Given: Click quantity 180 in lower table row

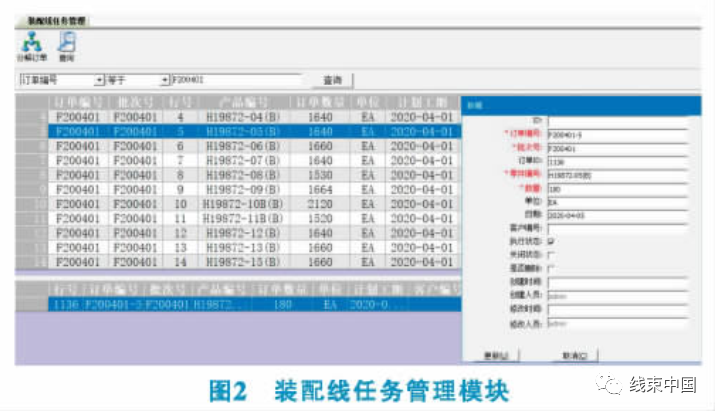Looking at the screenshot, I should [x=282, y=304].
